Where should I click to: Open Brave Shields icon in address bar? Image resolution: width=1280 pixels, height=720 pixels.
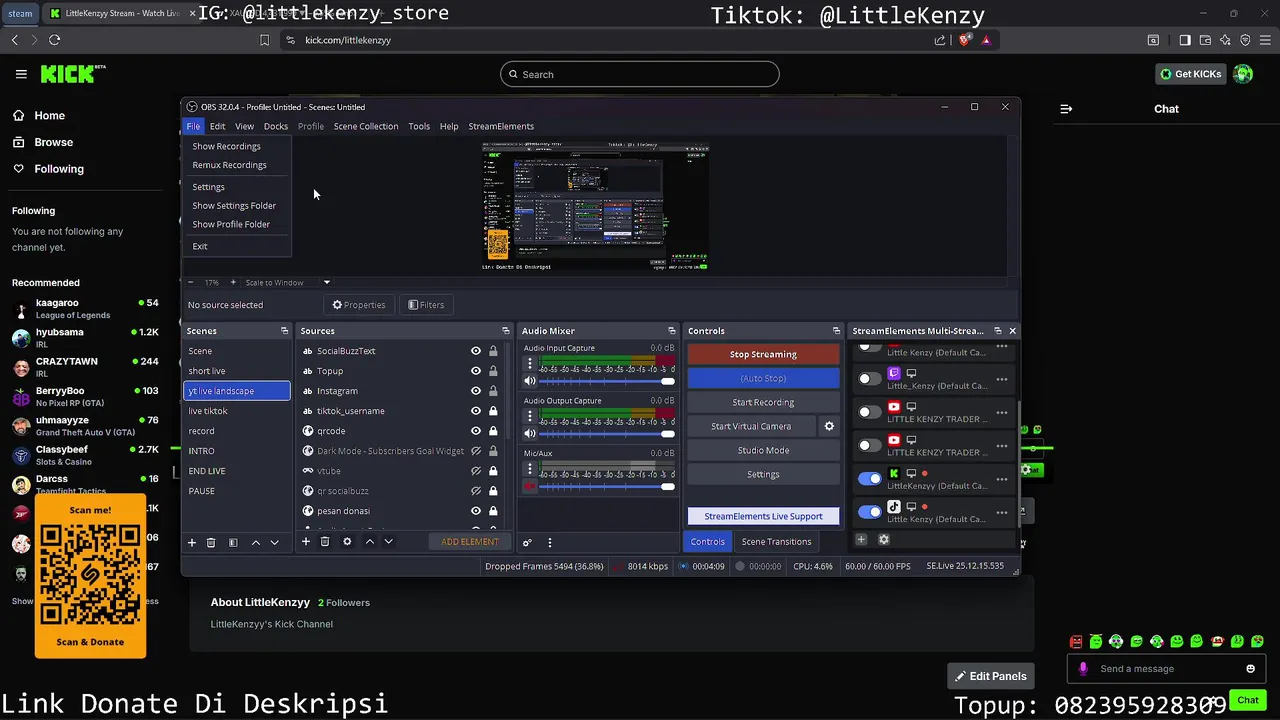tap(965, 40)
